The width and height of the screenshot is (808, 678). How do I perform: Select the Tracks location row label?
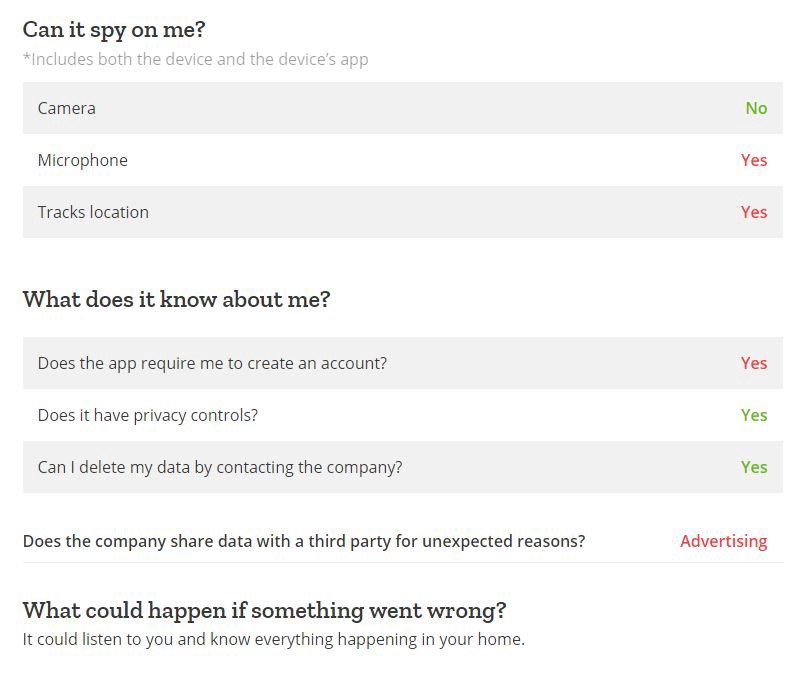pyautogui.click(x=93, y=212)
